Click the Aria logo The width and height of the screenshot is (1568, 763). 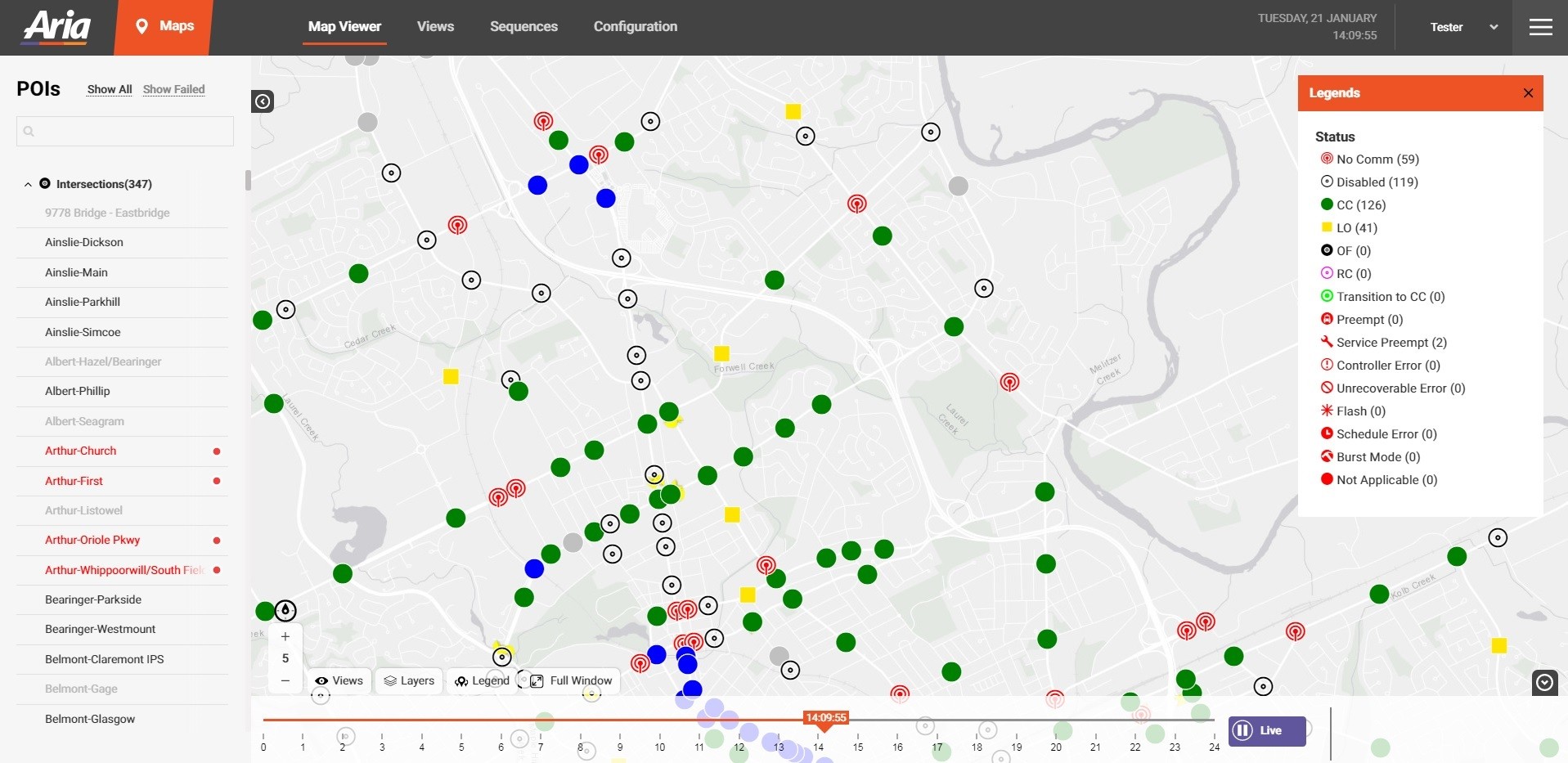[56, 27]
